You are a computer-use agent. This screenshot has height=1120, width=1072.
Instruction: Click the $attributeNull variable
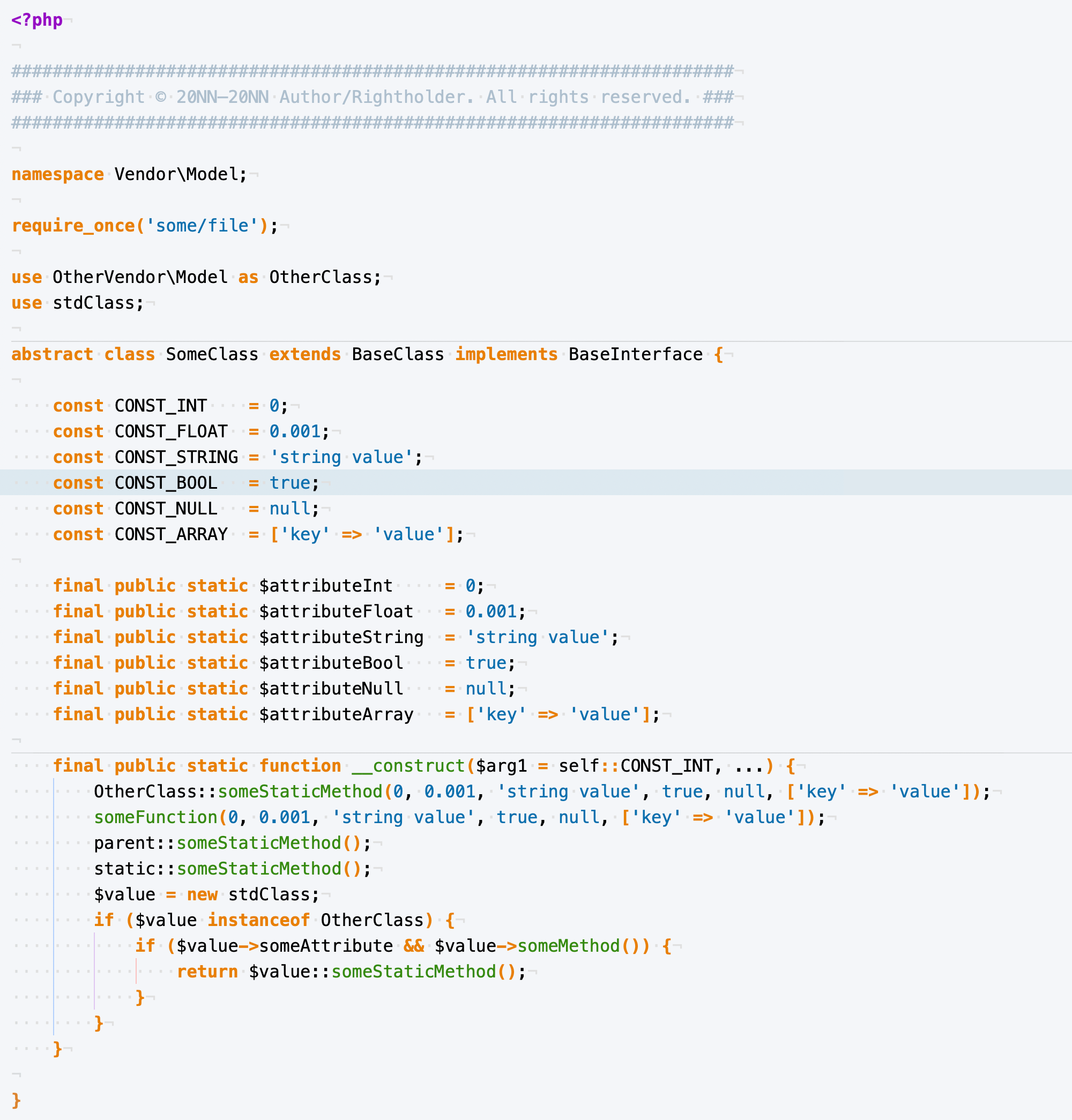331,689
